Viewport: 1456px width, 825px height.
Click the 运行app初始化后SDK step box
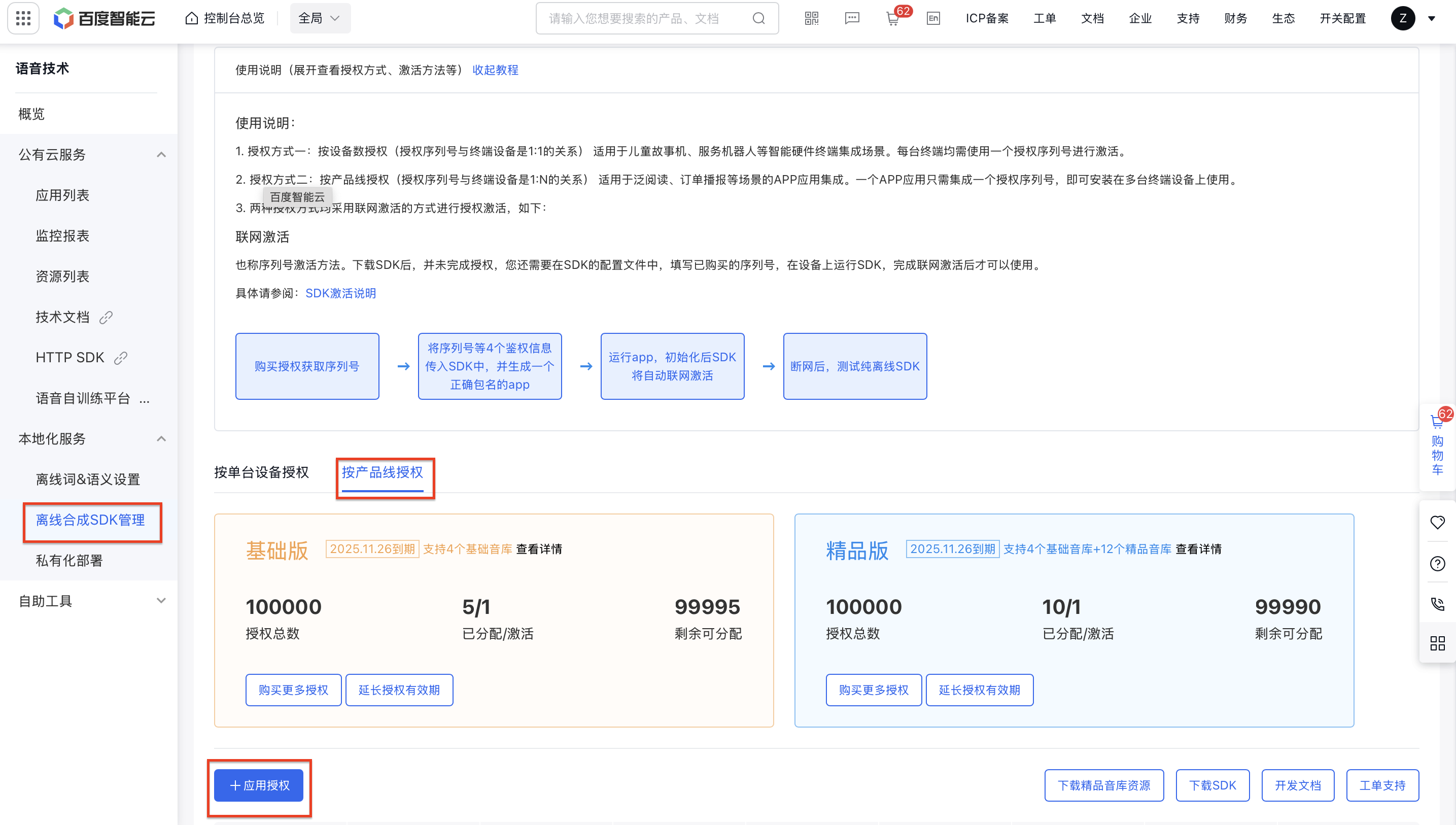(673, 366)
